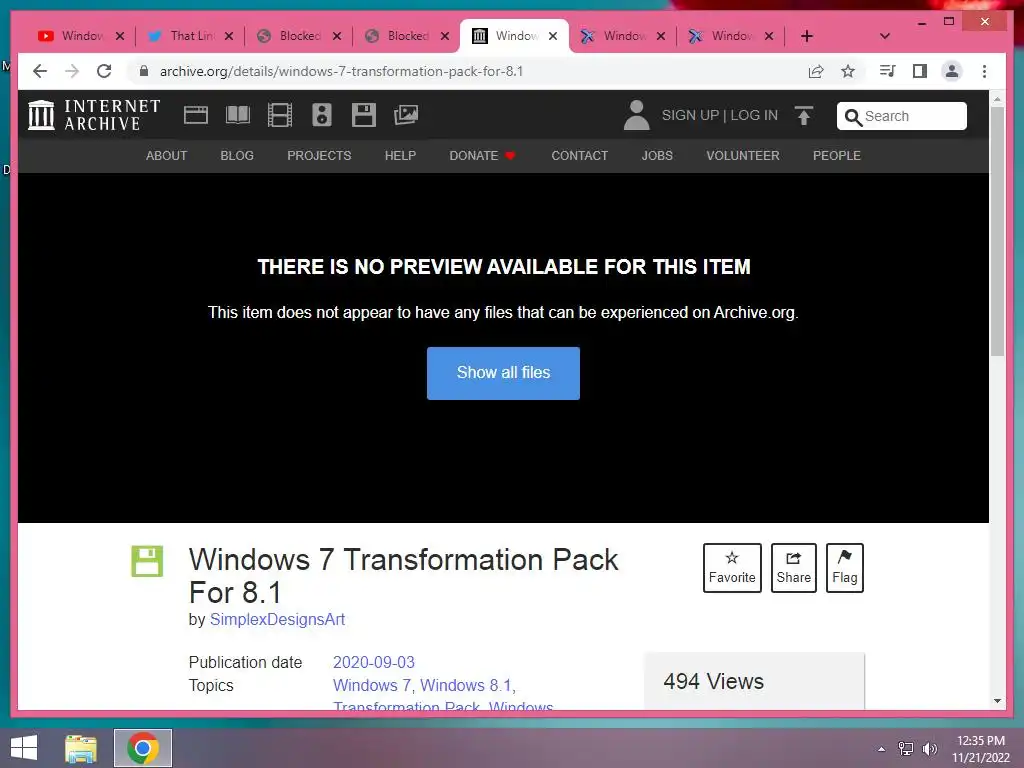1024x768 pixels.
Task: Click the green software item icon
Action: click(147, 561)
